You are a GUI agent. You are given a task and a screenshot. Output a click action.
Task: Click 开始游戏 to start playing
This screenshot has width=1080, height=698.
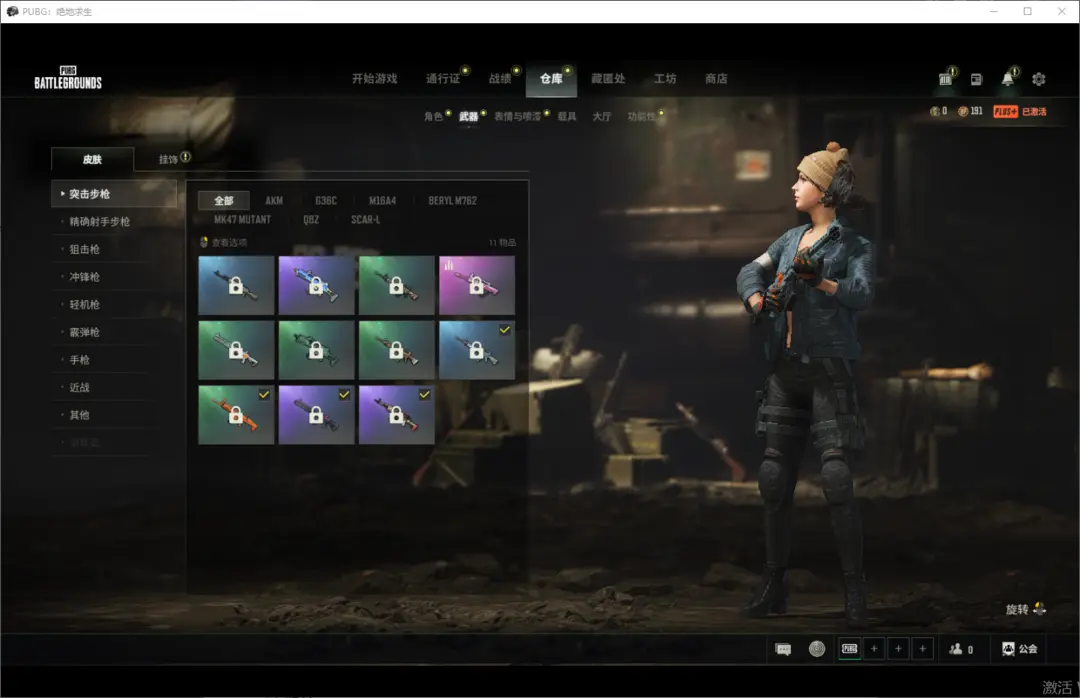tap(374, 79)
